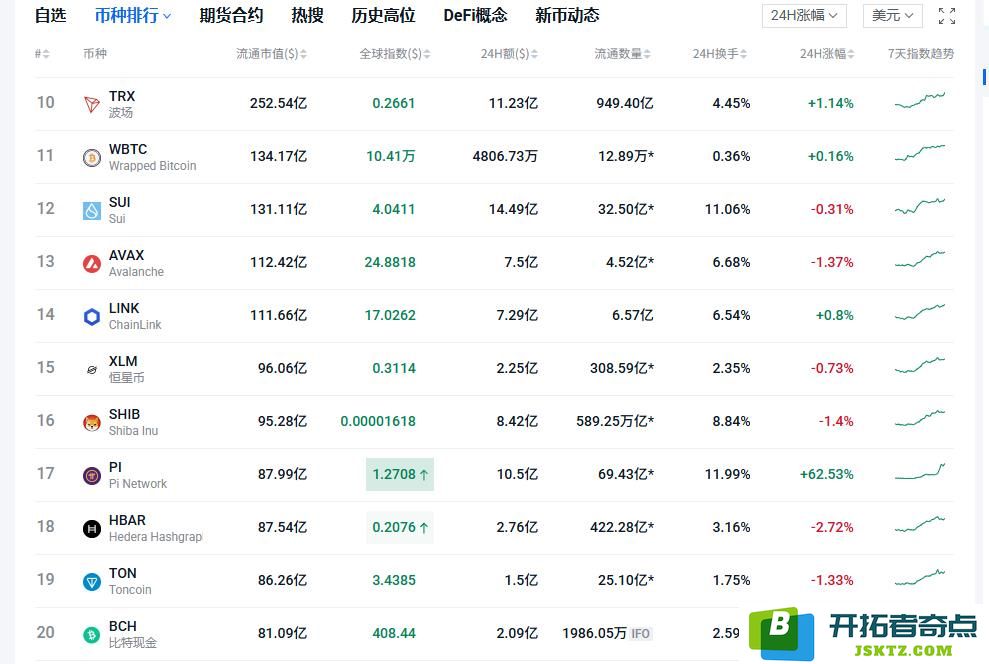Click AVAX 24H change -1.37%
989x664 pixels.
pyautogui.click(x=832, y=262)
